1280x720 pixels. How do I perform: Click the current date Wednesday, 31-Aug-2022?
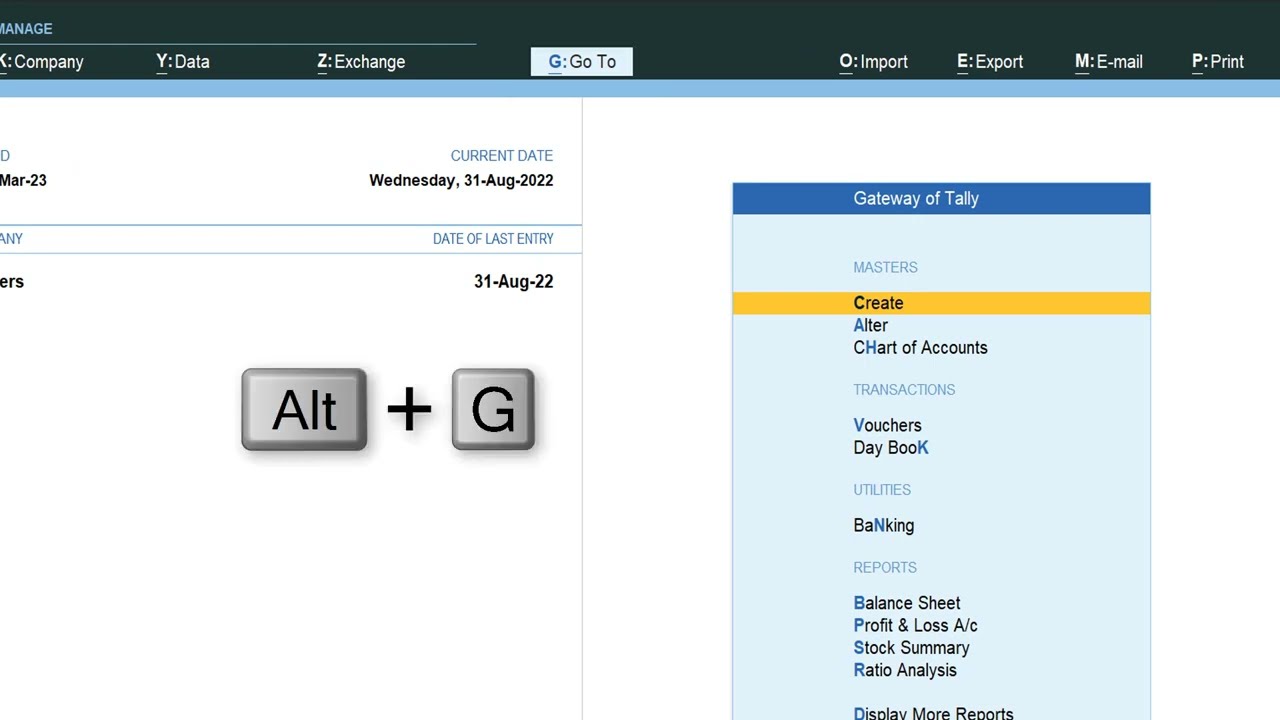tap(461, 180)
